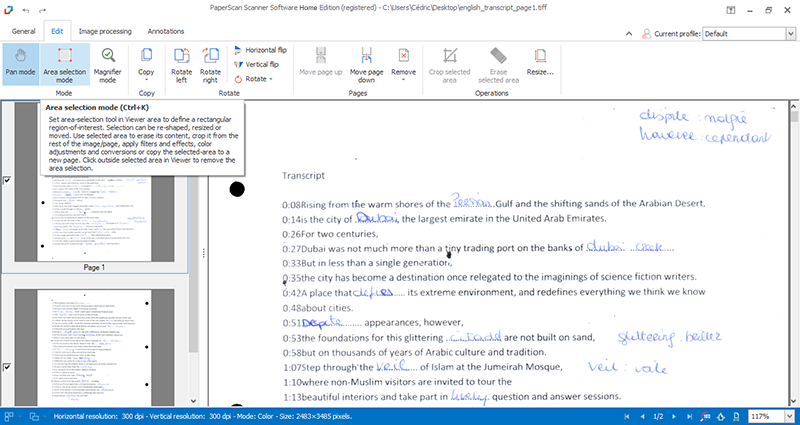
Task: Collapse the ribbon with the chevron
Action: point(629,34)
